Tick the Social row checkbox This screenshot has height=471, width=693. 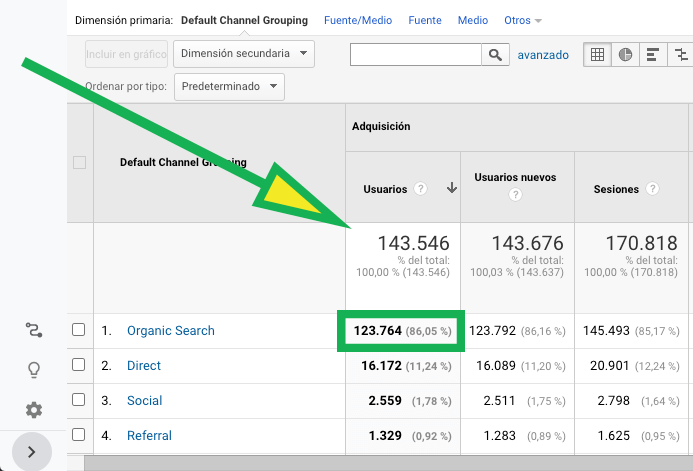pyautogui.click(x=79, y=399)
